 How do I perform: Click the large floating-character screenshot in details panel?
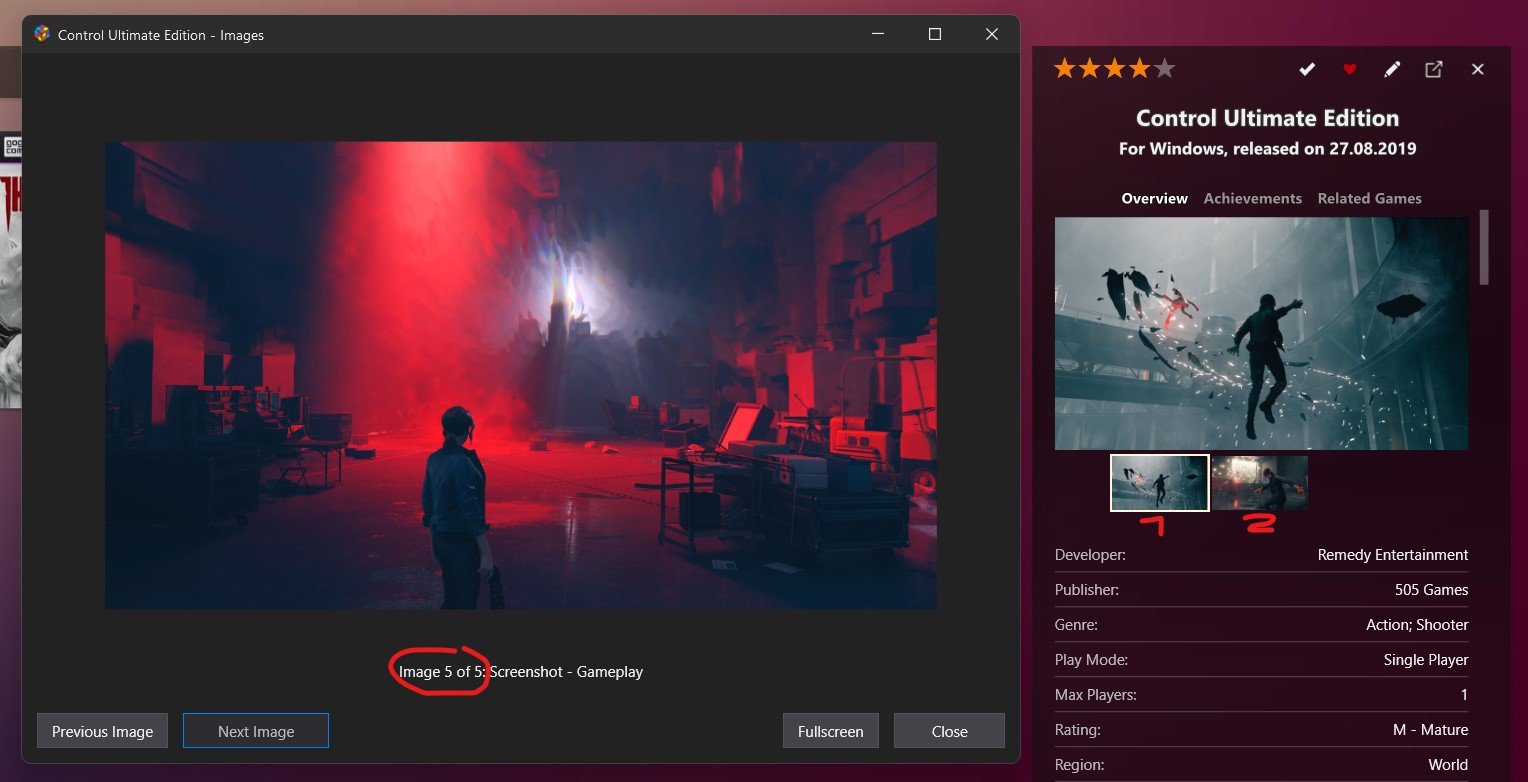(1261, 333)
